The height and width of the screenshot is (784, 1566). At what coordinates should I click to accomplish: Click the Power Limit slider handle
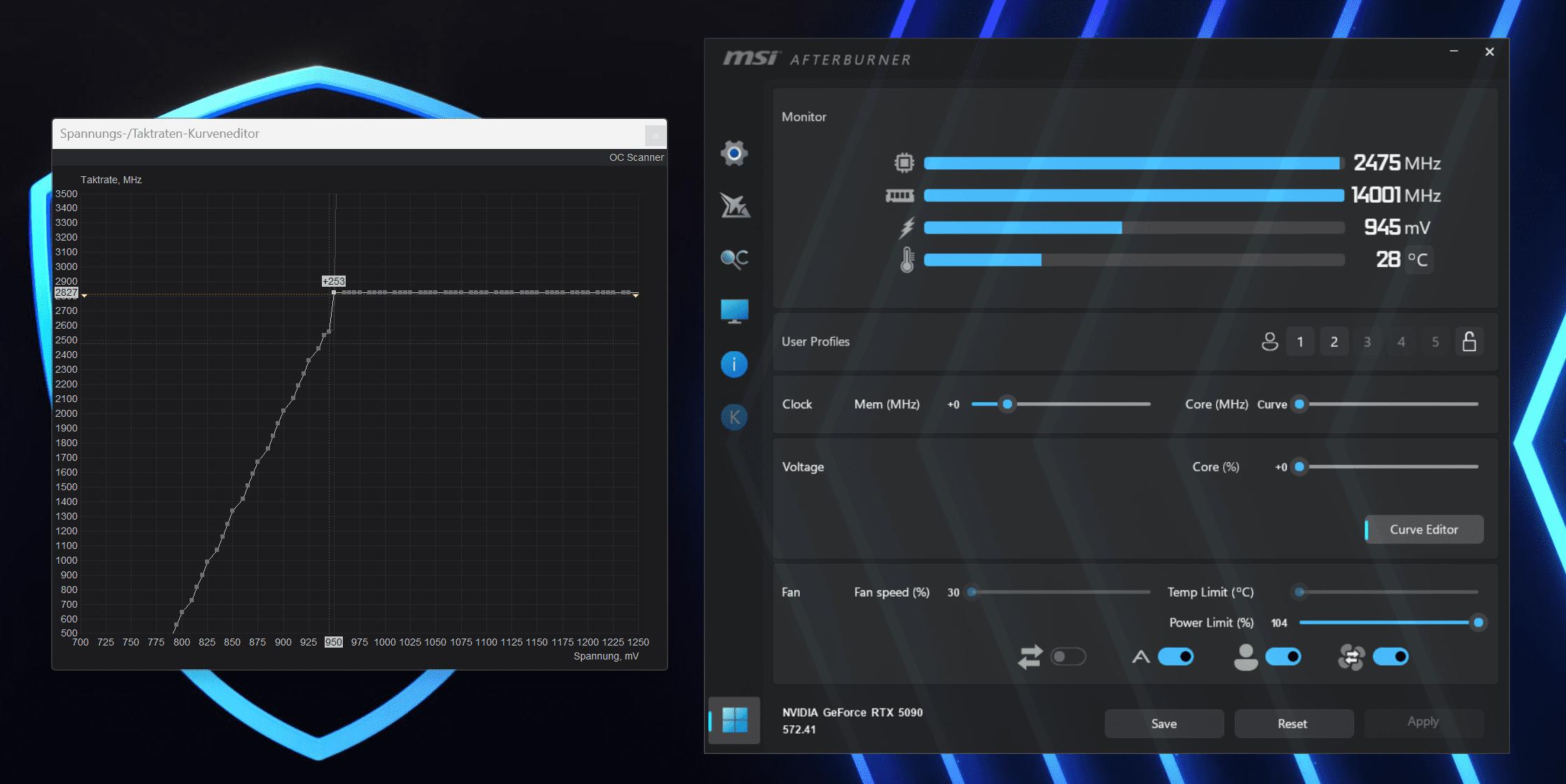point(1478,622)
